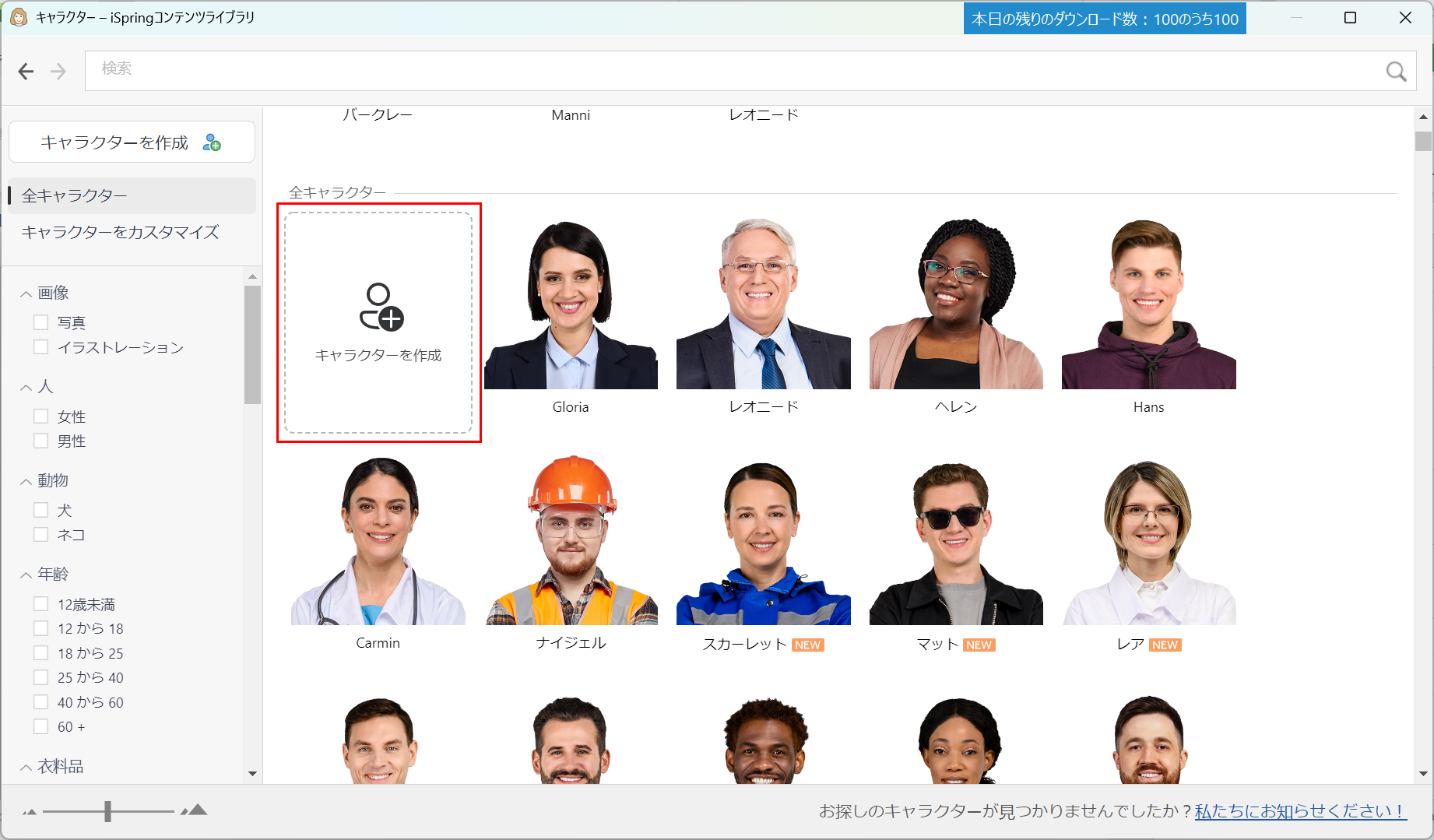Select the Carmin doctor character thumbnail
The width and height of the screenshot is (1434, 840).
378,545
